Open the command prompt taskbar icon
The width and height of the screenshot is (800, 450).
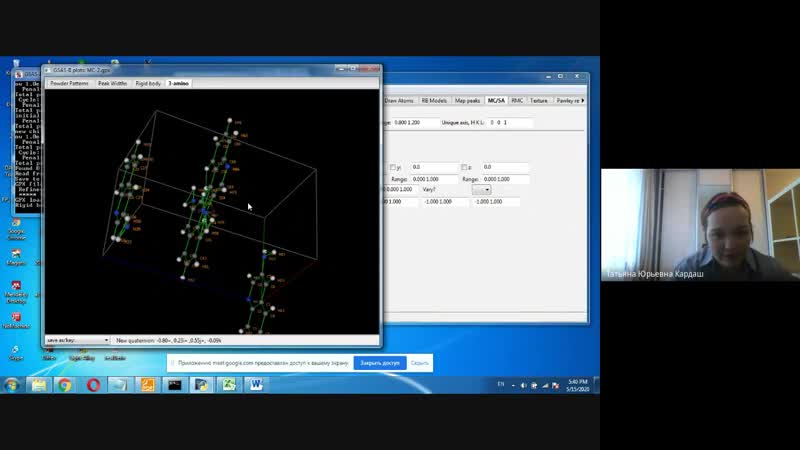[x=174, y=385]
